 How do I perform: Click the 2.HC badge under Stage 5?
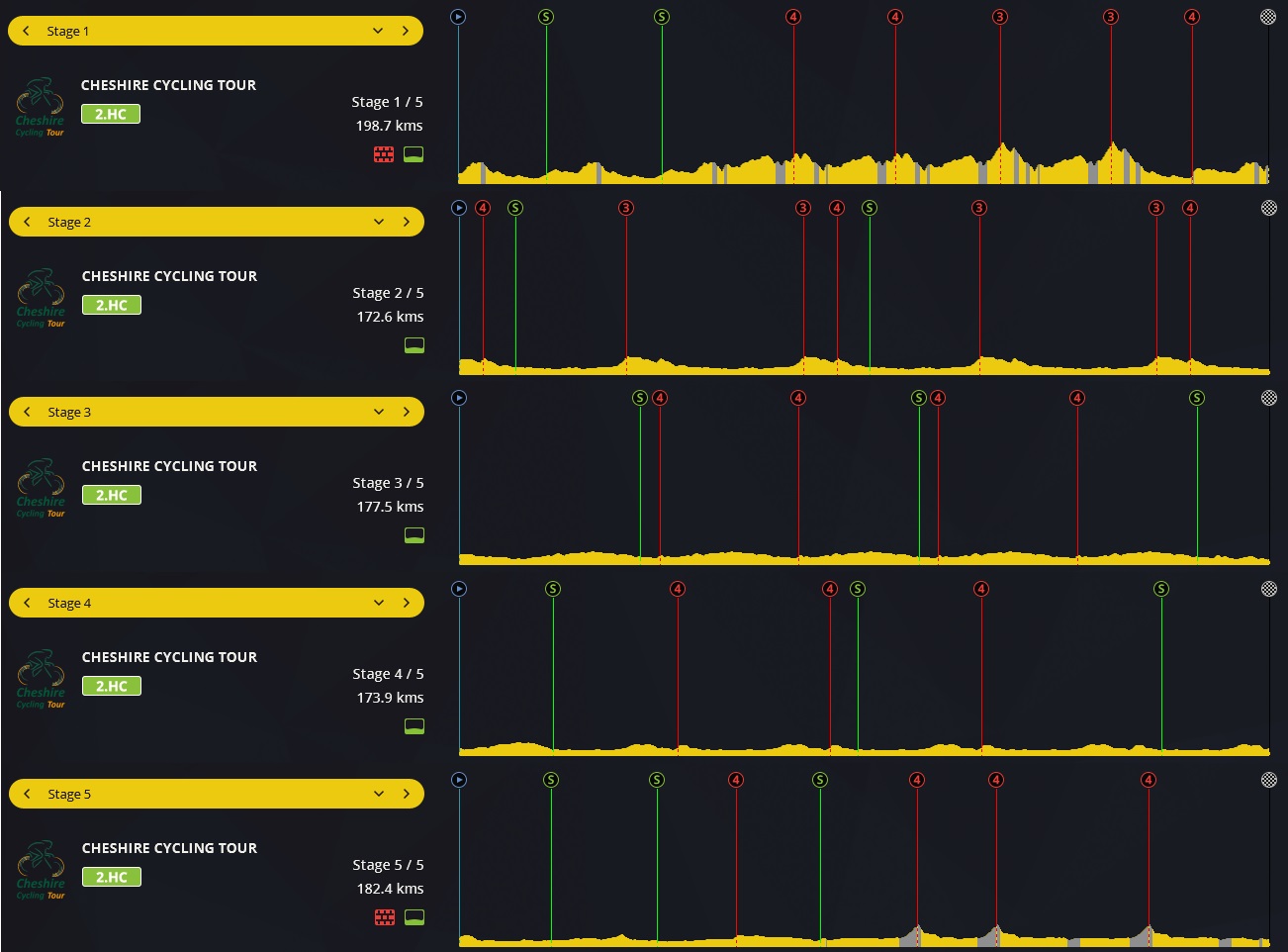point(112,877)
